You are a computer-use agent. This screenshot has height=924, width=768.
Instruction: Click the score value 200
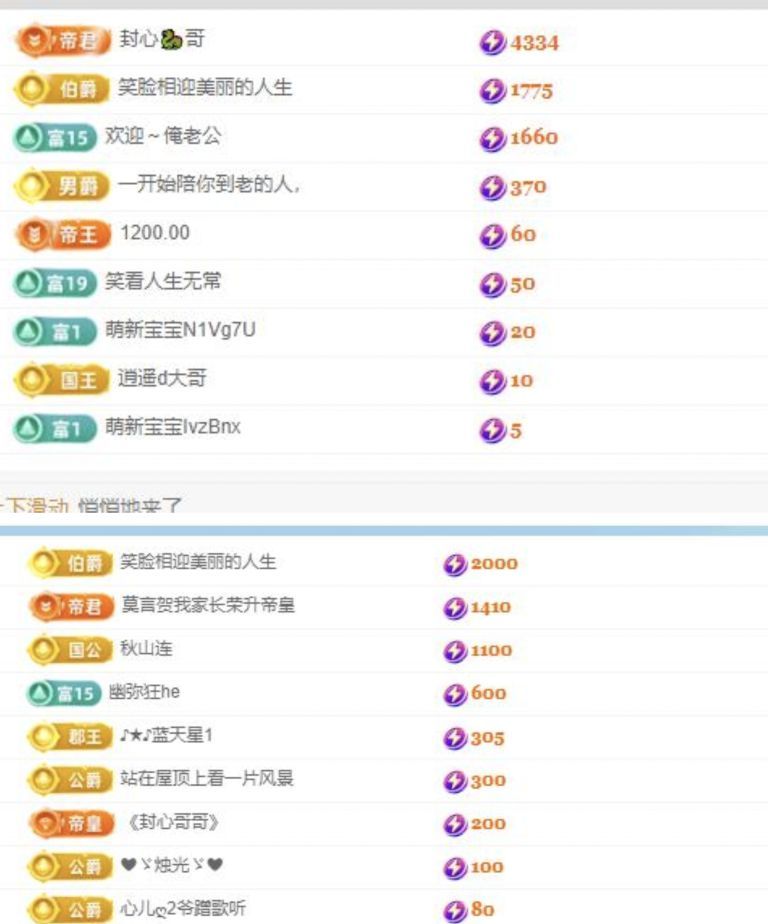pyautogui.click(x=488, y=824)
